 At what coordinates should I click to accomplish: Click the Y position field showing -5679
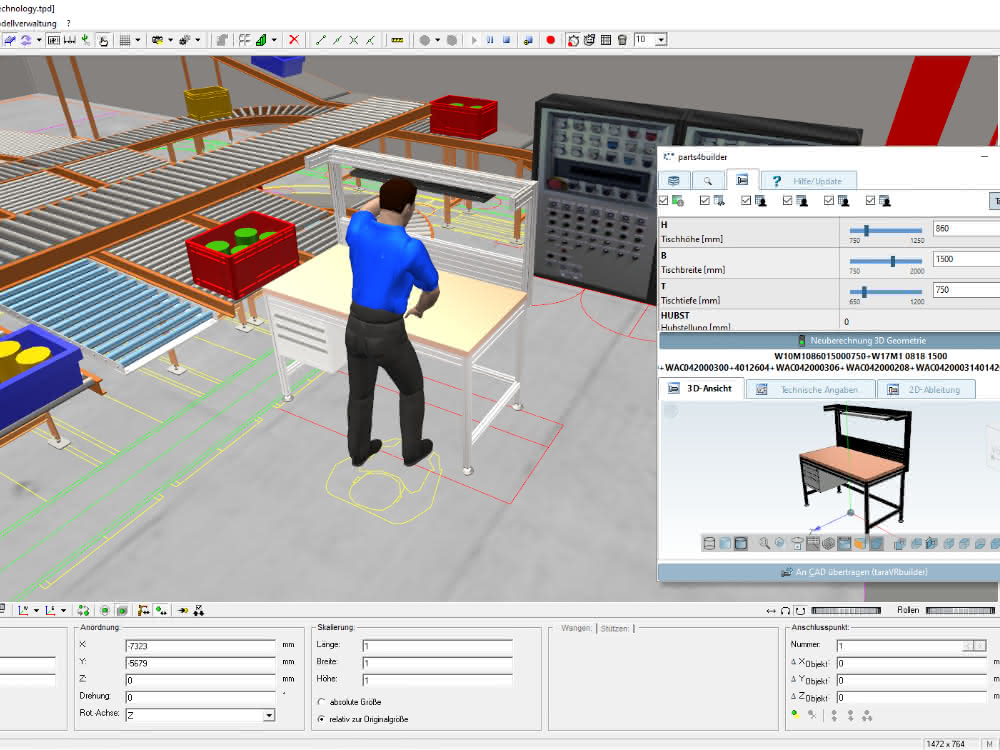(x=200, y=663)
